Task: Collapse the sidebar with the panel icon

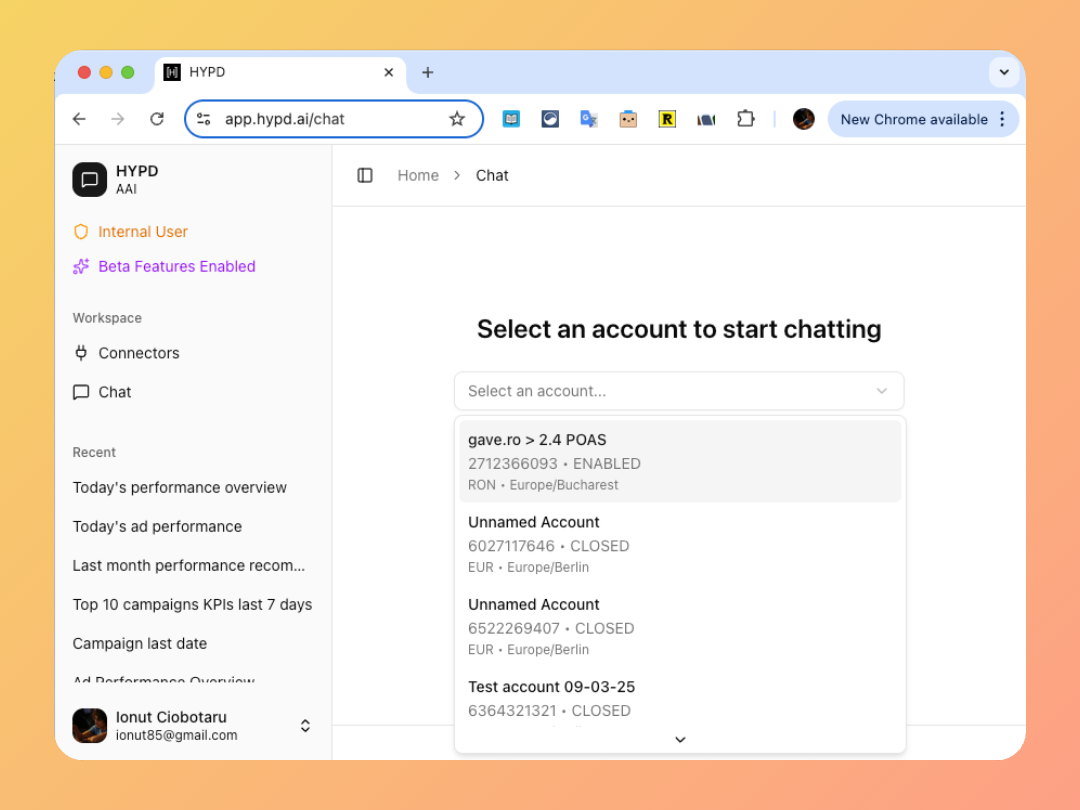Action: 365,175
